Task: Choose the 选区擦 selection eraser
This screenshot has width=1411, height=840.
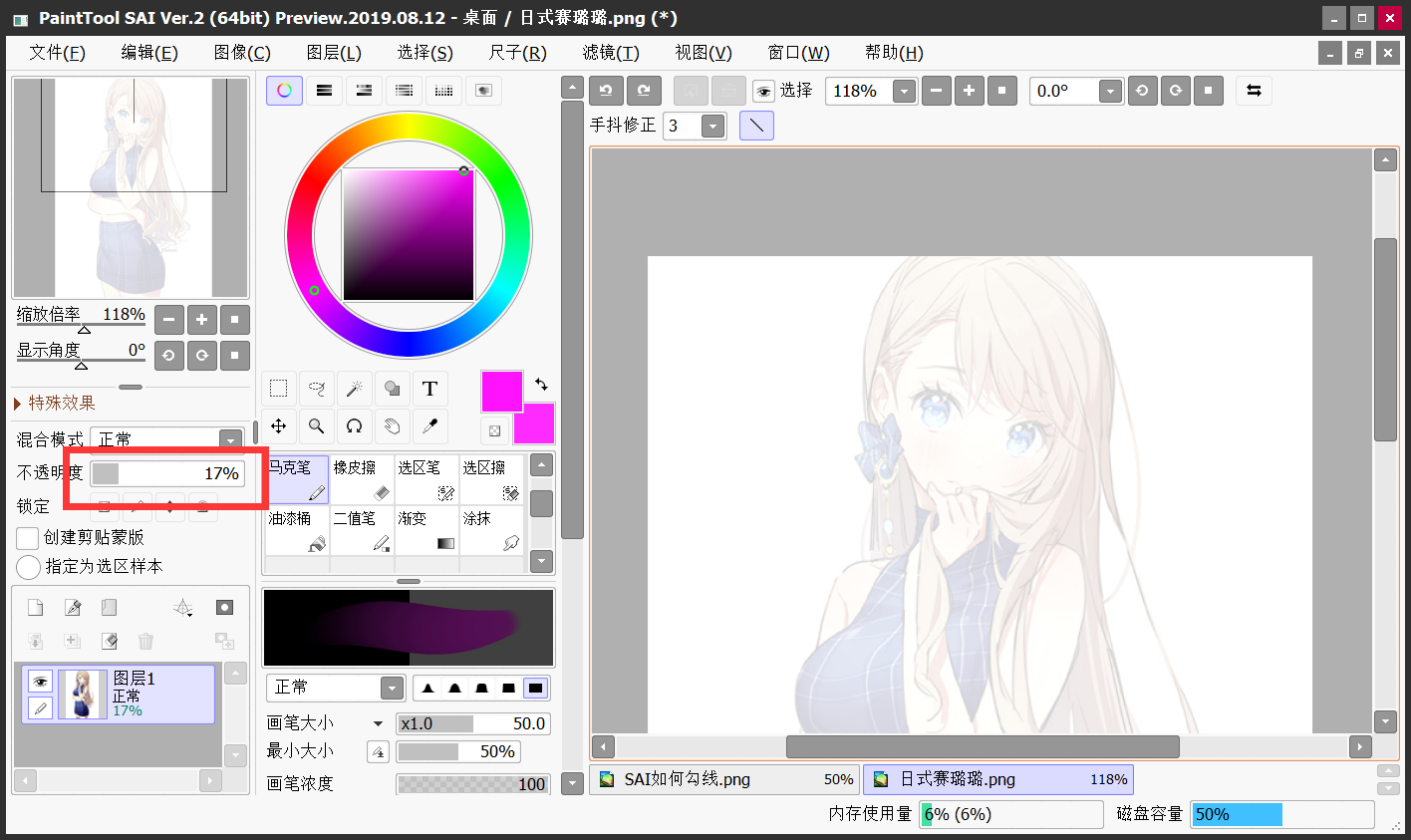Action: tap(491, 479)
